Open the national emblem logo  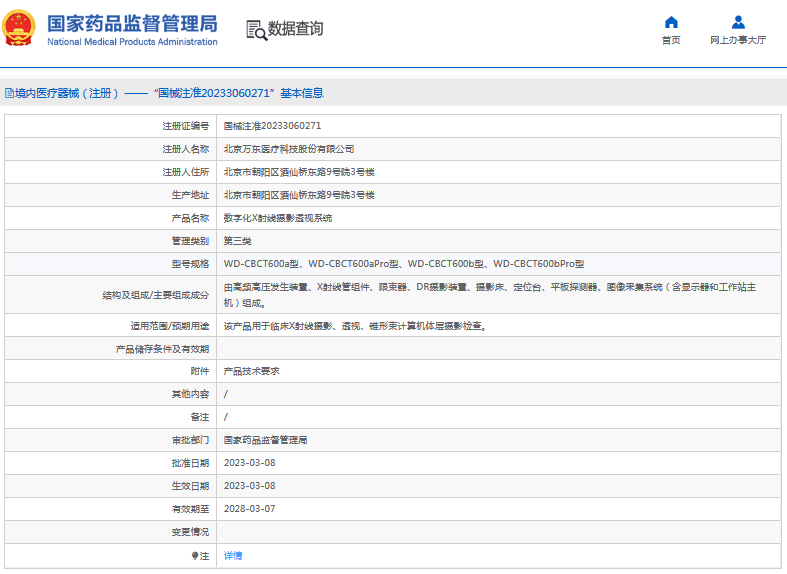pyautogui.click(x=19, y=28)
